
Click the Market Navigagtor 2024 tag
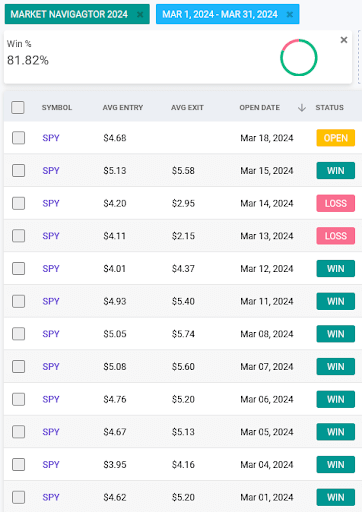(x=69, y=14)
